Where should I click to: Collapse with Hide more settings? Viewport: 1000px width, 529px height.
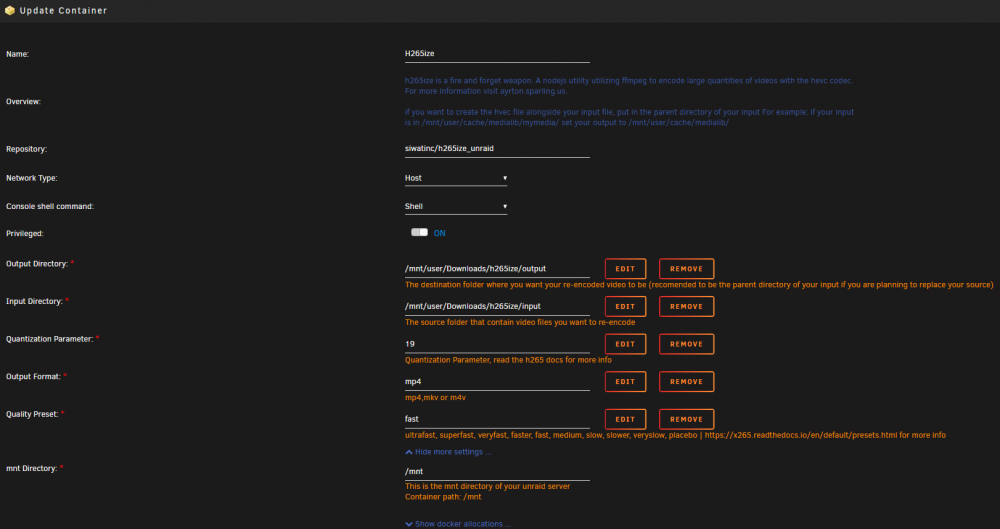click(448, 452)
